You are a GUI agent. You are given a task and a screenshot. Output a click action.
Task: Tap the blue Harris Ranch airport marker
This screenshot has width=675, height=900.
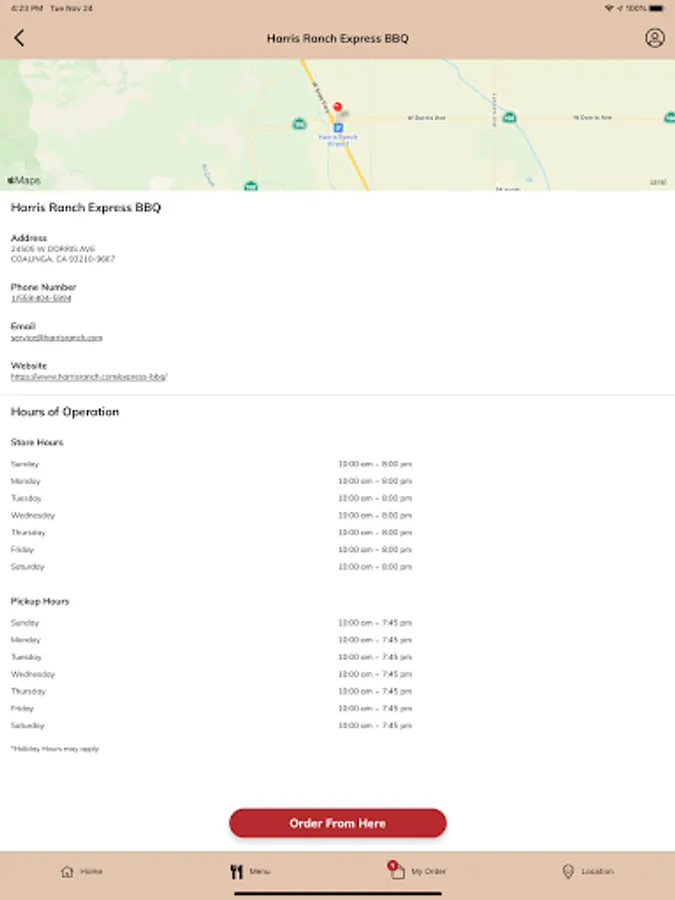click(338, 127)
